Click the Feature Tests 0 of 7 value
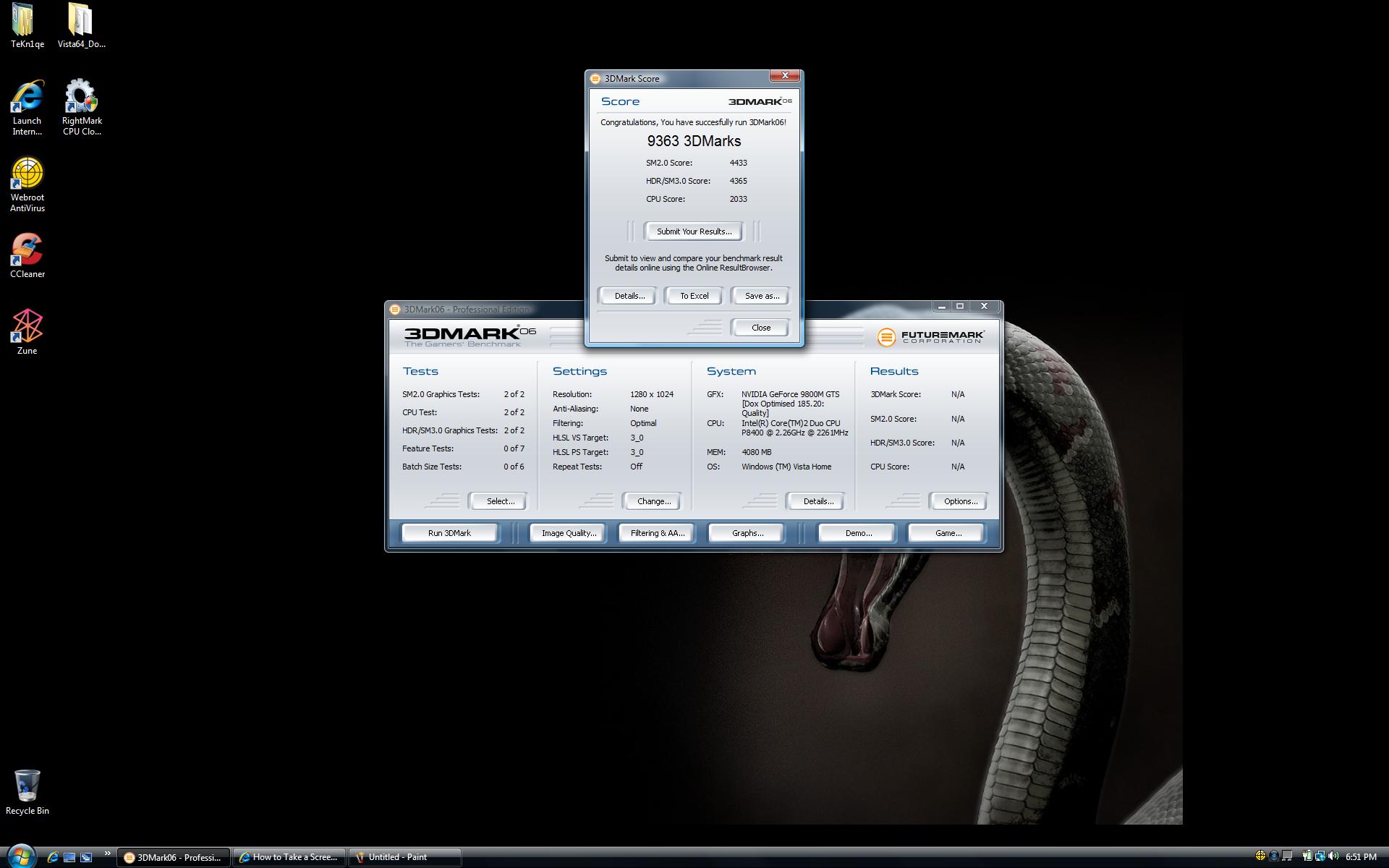The height and width of the screenshot is (868, 1389). point(514,448)
